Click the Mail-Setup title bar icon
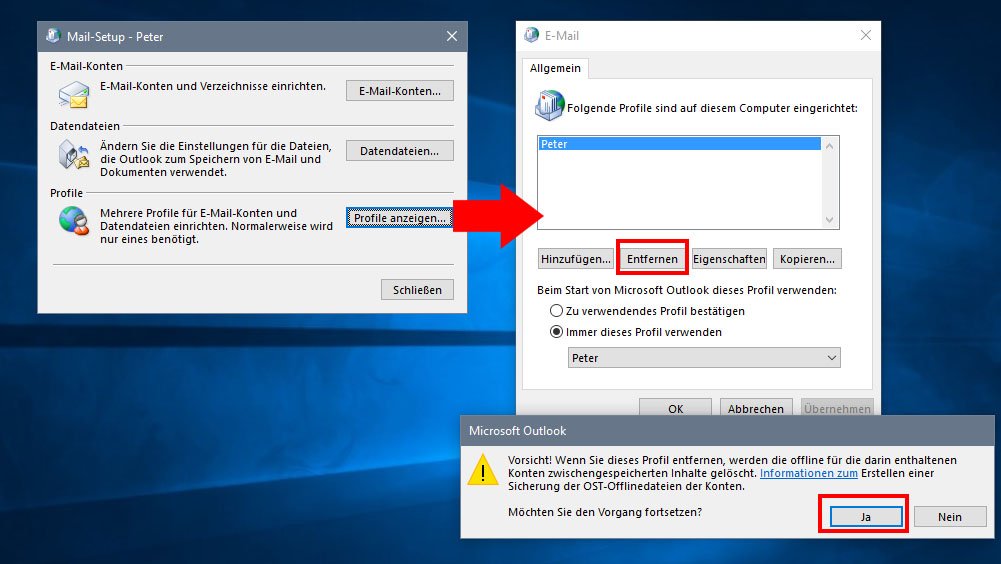This screenshot has height=564, width=1001. 53,36
